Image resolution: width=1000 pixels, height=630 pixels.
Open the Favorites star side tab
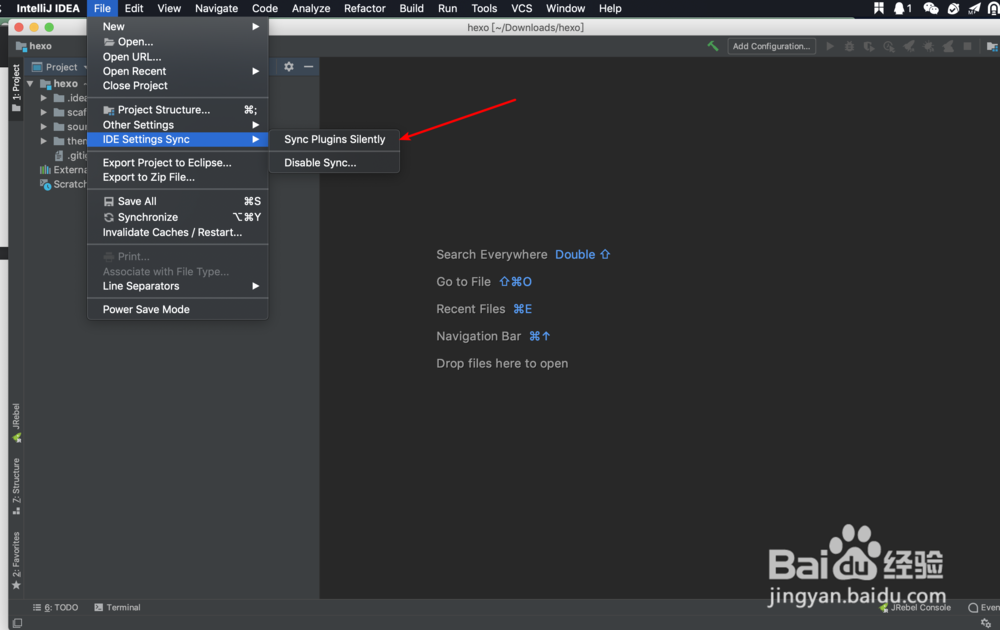tap(17, 560)
